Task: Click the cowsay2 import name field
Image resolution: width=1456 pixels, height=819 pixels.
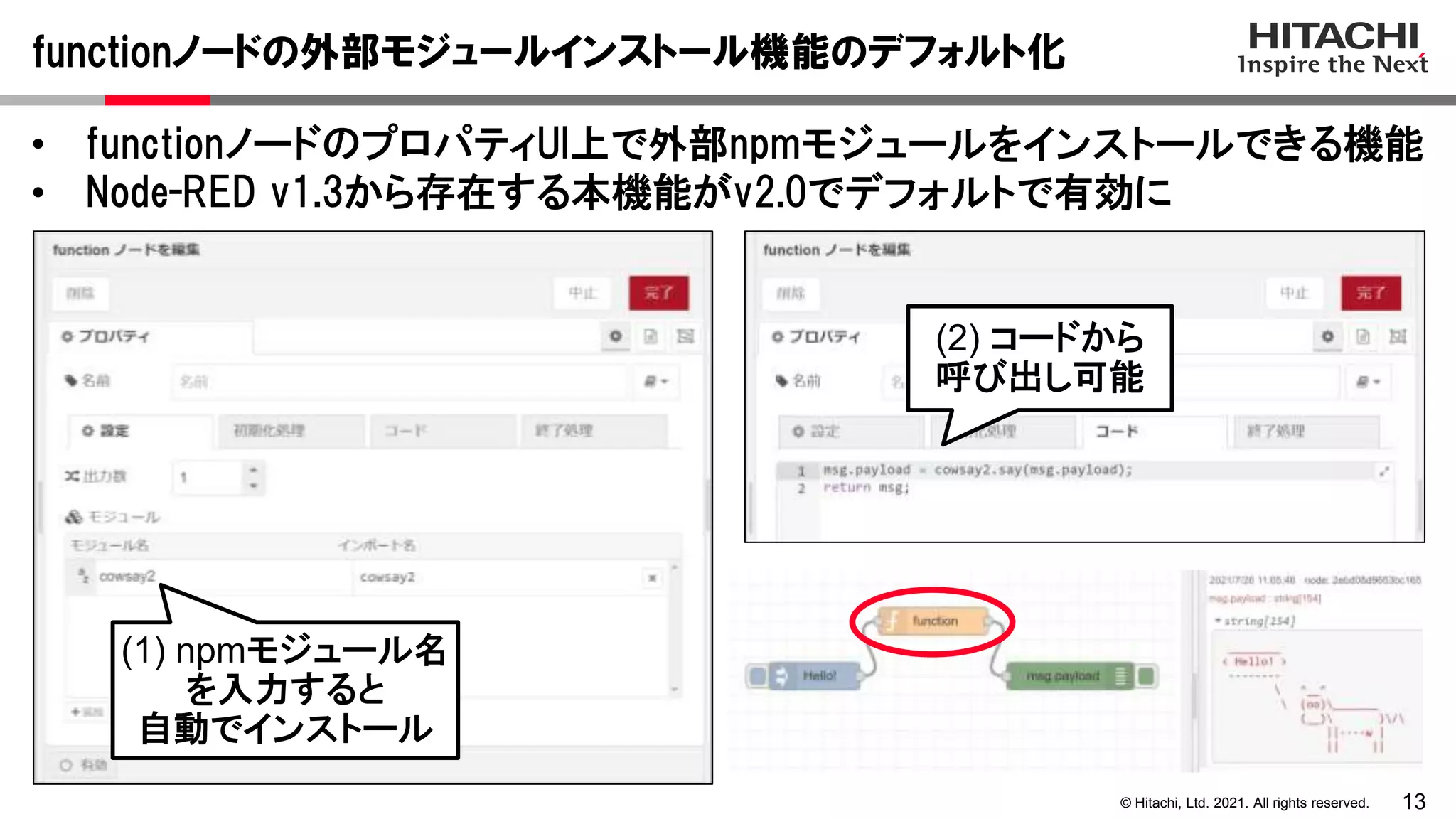Action: 495,577
